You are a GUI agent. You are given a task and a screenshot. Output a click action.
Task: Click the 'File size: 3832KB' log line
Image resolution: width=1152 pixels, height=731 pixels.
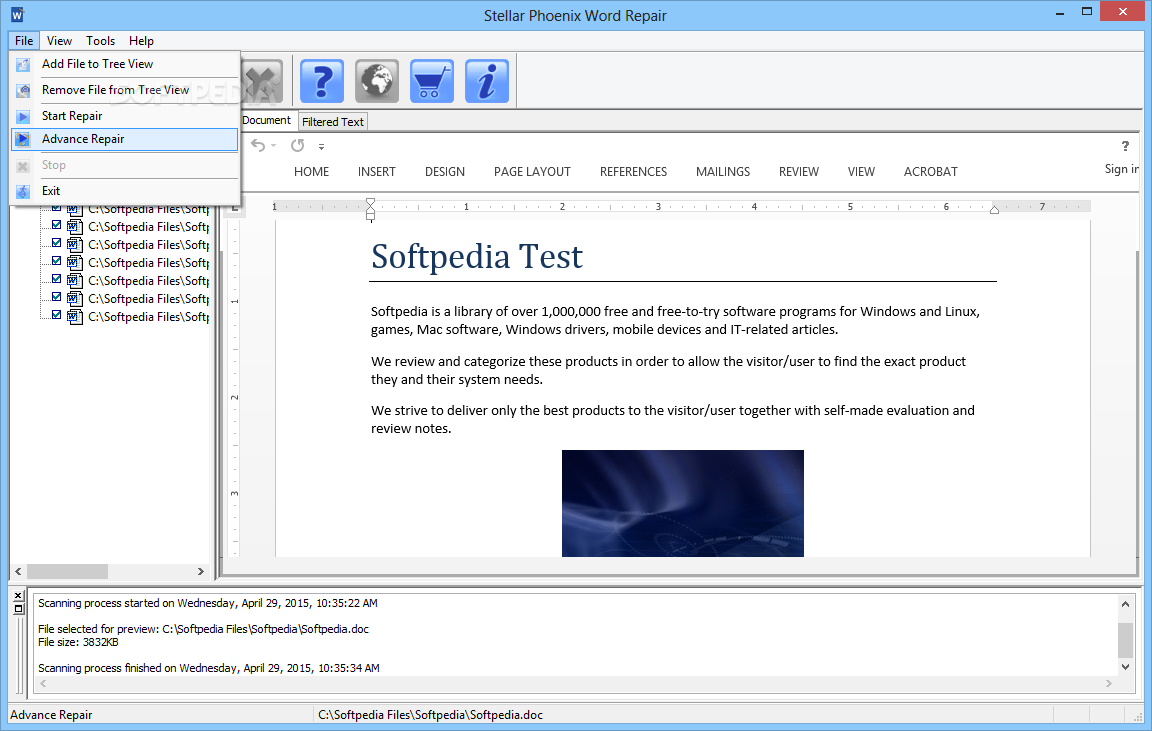(x=78, y=642)
